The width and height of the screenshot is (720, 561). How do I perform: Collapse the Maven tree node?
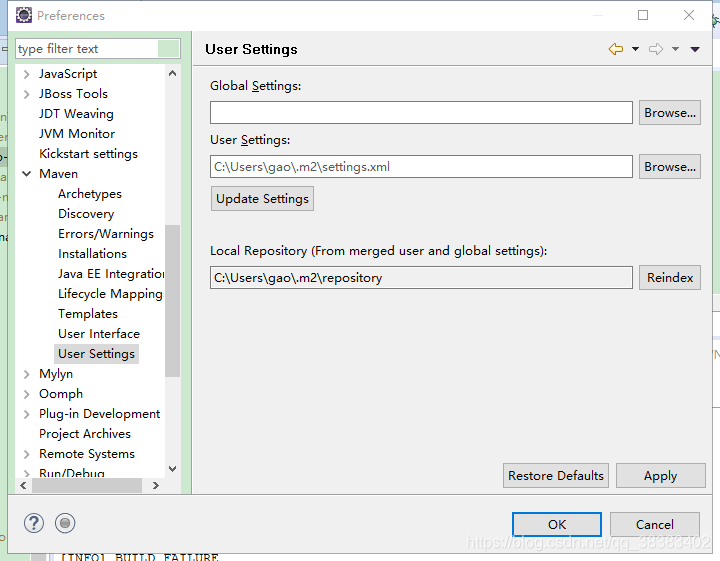point(27,174)
